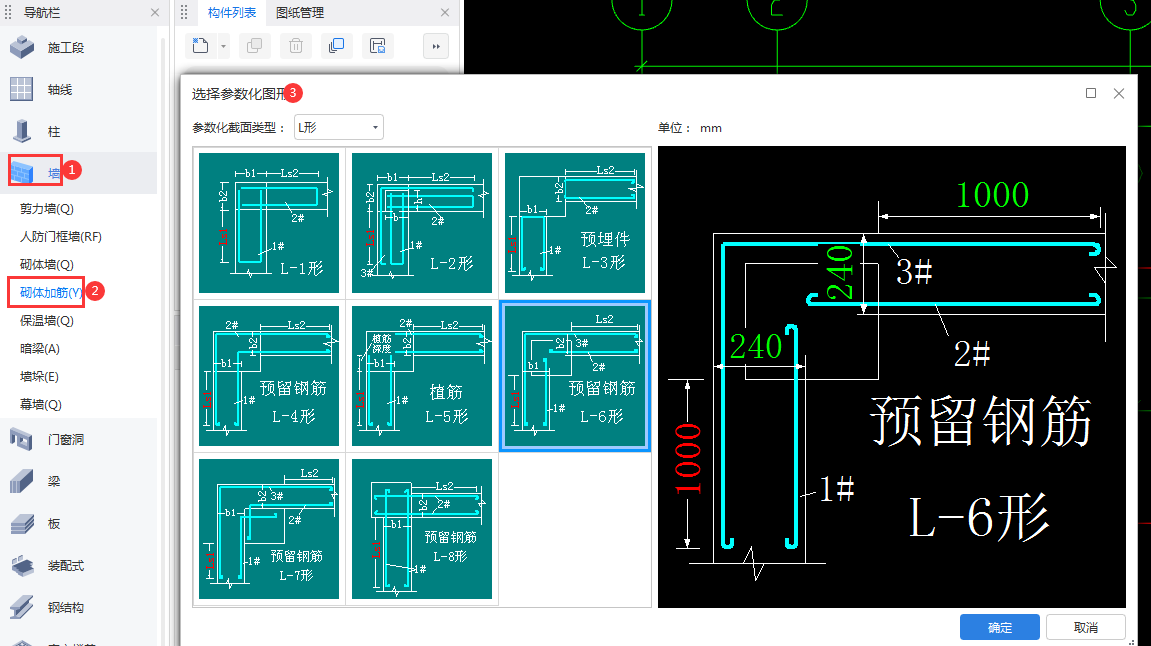Click vertical 240 dimension value in preview
1151x646 pixels.
click(839, 273)
